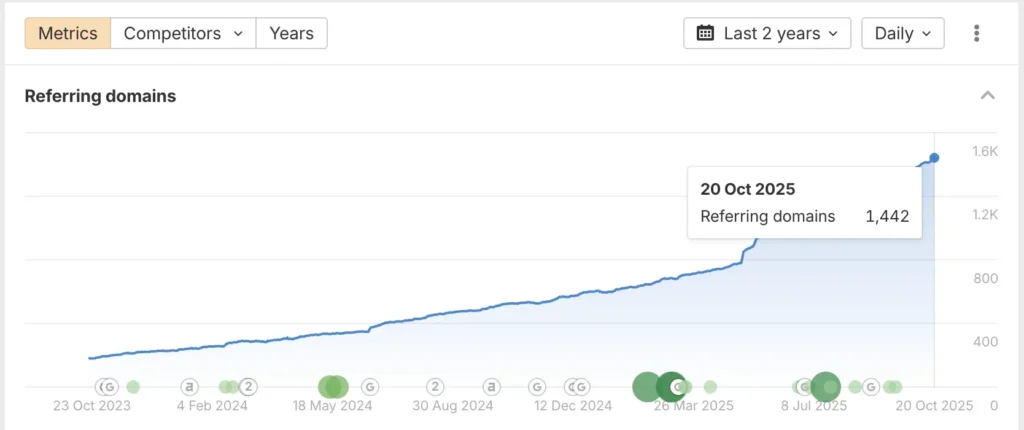Screen dimensions: 1024x430
Task: Click the Google update marker near 23 Oct 2023
Action: click(x=109, y=386)
